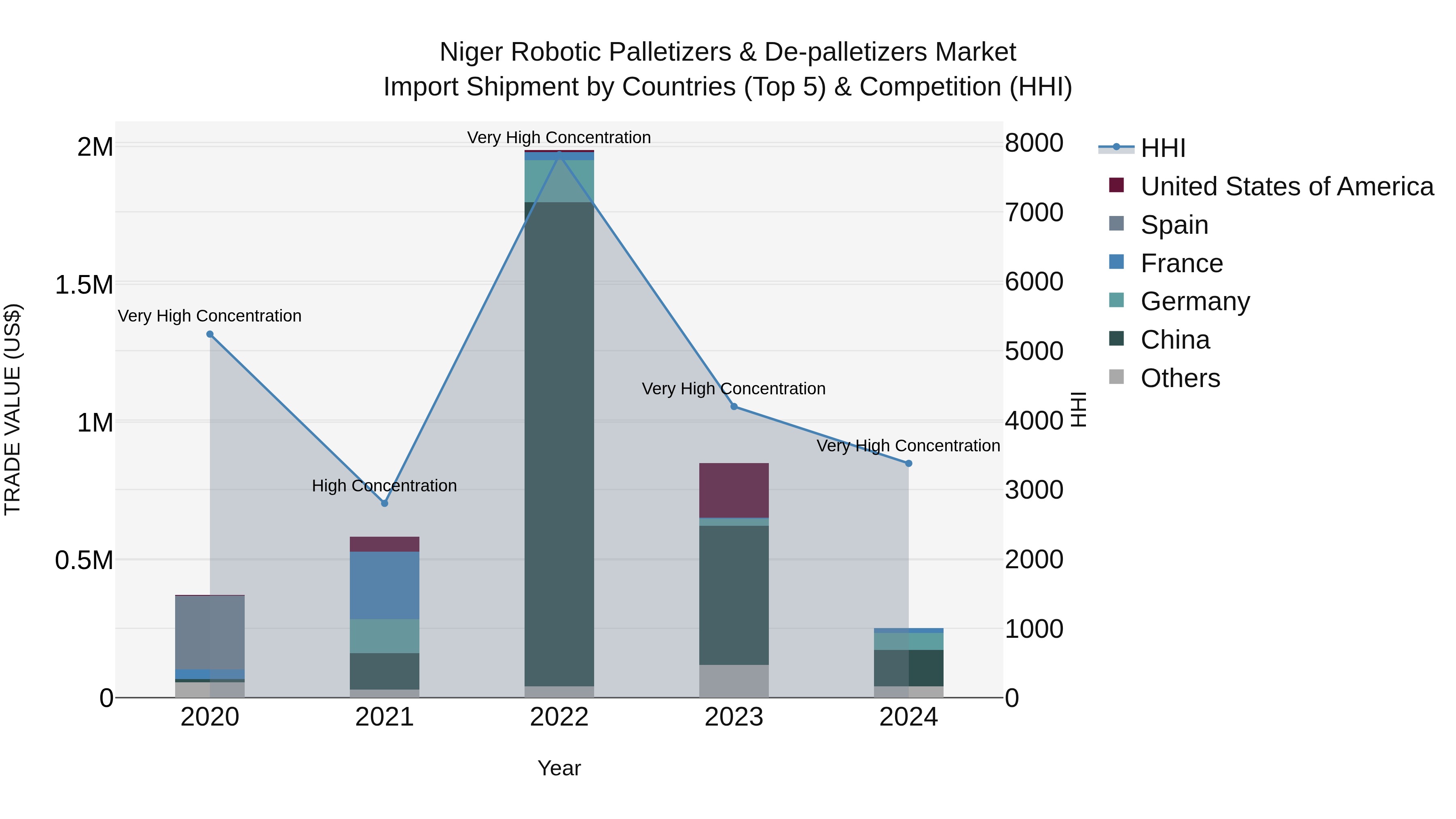Click the France legend color swatch
This screenshot has height=819, width=1456.
tap(1116, 262)
